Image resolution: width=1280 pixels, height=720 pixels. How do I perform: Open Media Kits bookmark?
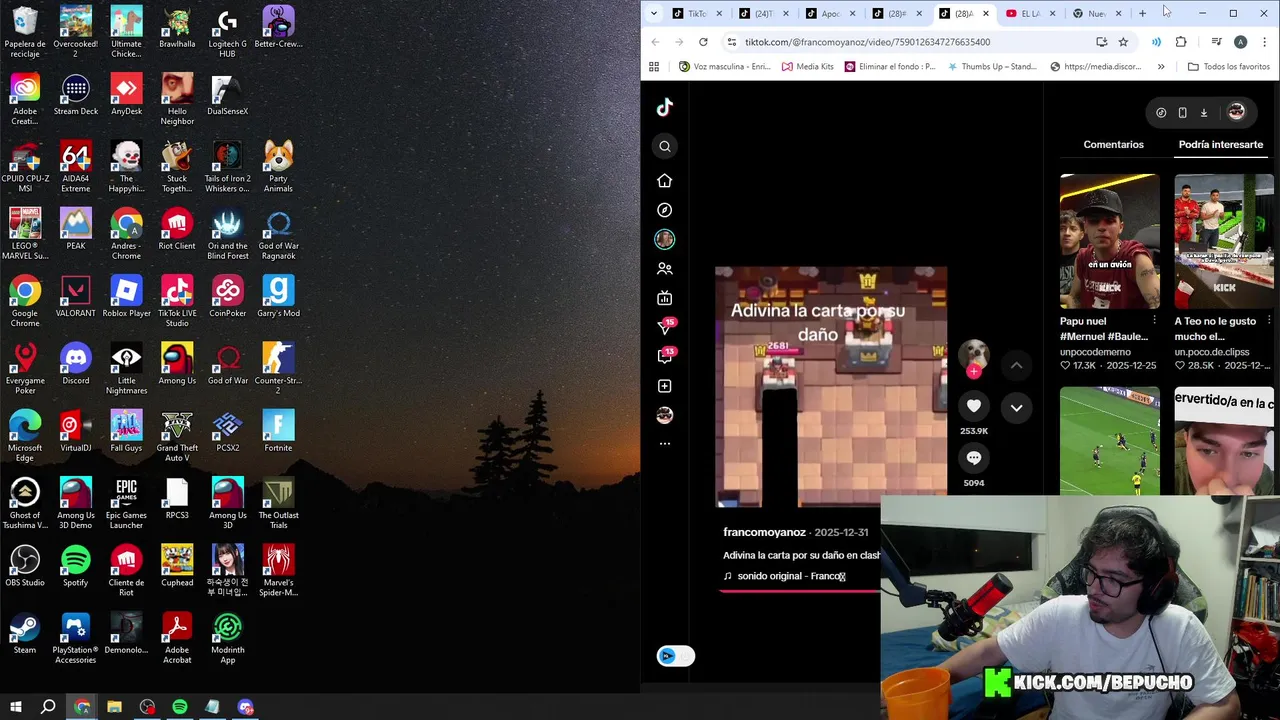[x=808, y=67]
